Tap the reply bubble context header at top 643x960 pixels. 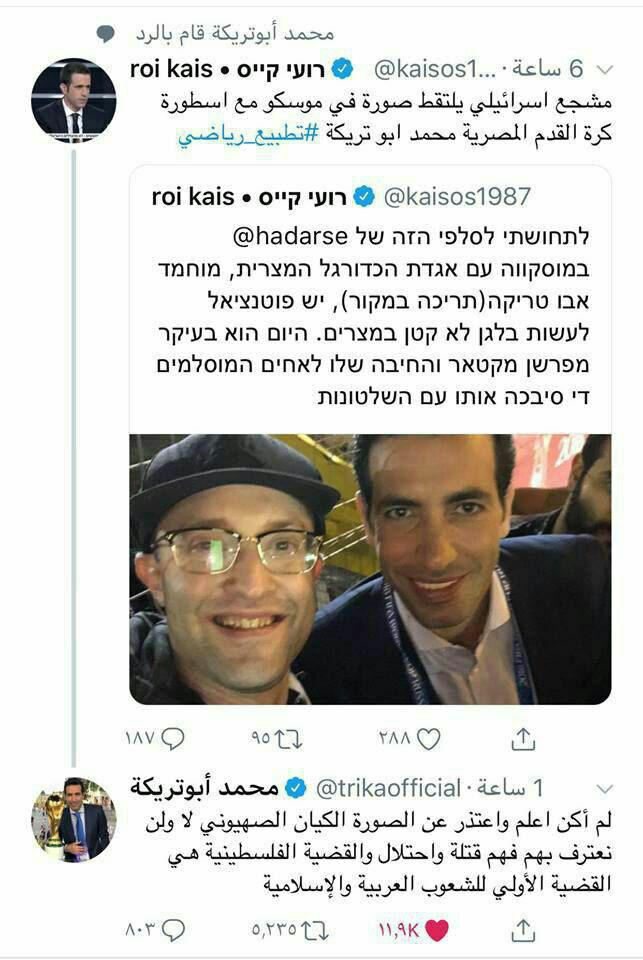pyautogui.click(x=216, y=34)
